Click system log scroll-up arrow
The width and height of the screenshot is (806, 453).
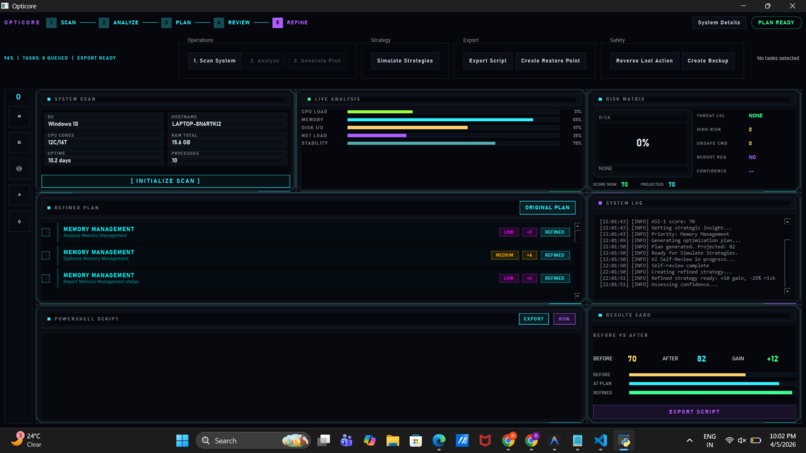[x=787, y=221]
